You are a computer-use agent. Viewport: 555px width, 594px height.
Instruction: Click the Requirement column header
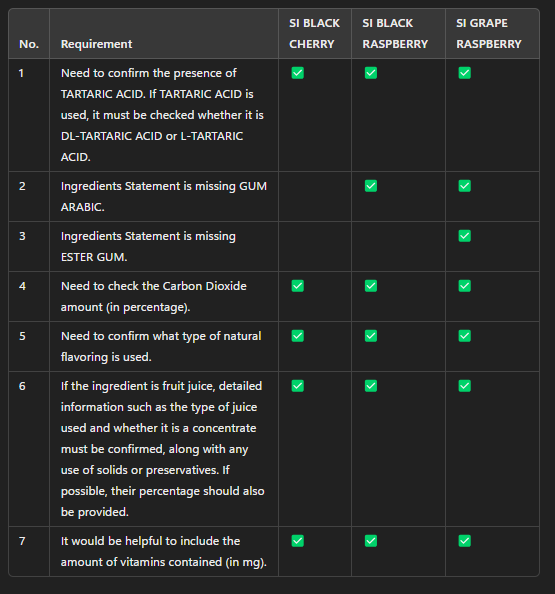pos(97,44)
